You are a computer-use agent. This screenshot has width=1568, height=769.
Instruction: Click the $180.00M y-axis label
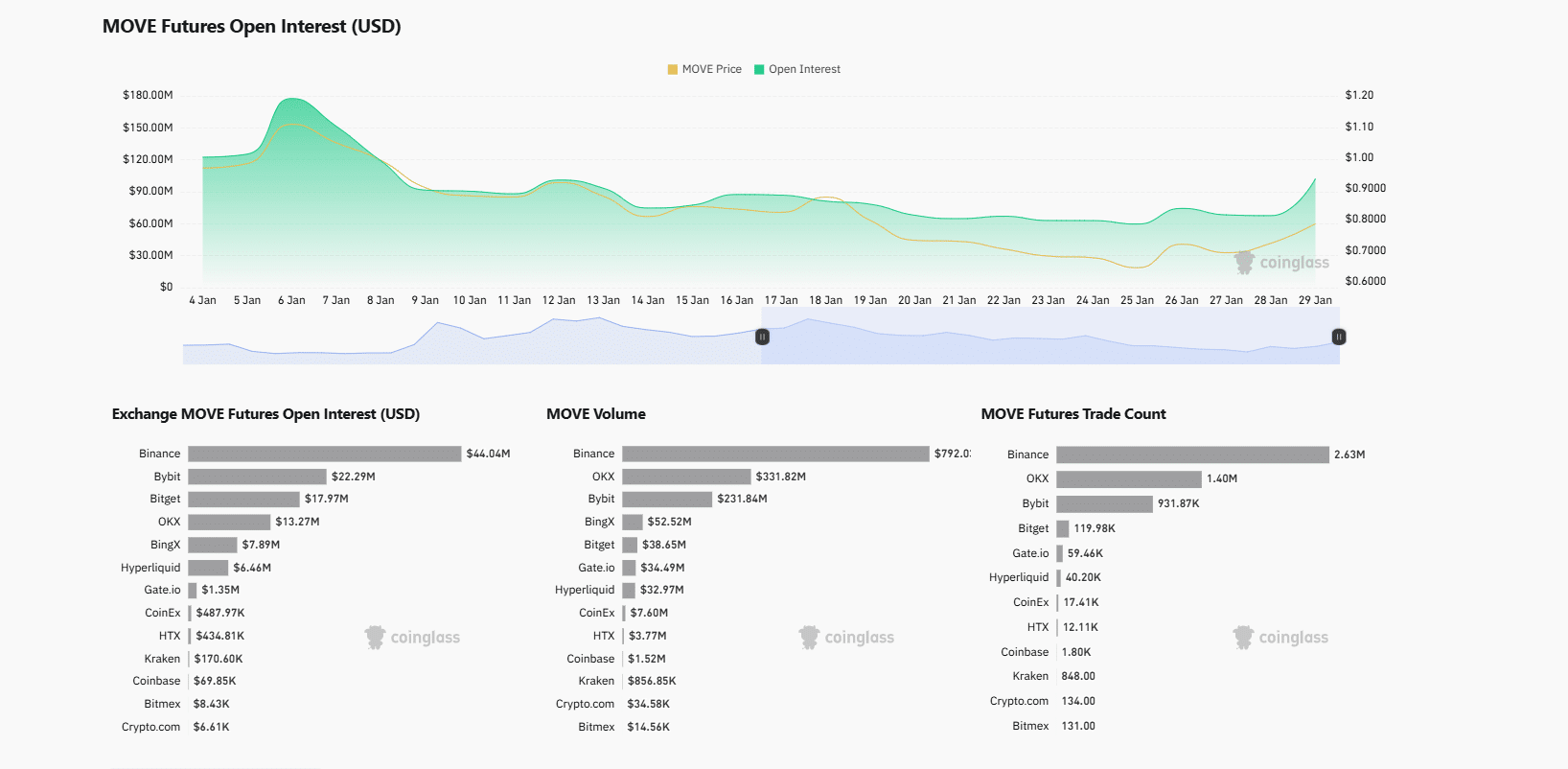tap(148, 95)
